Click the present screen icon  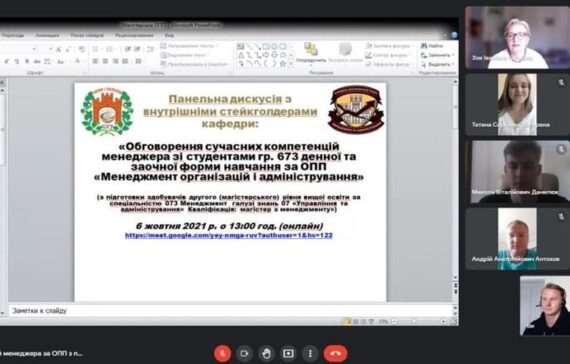point(288,353)
